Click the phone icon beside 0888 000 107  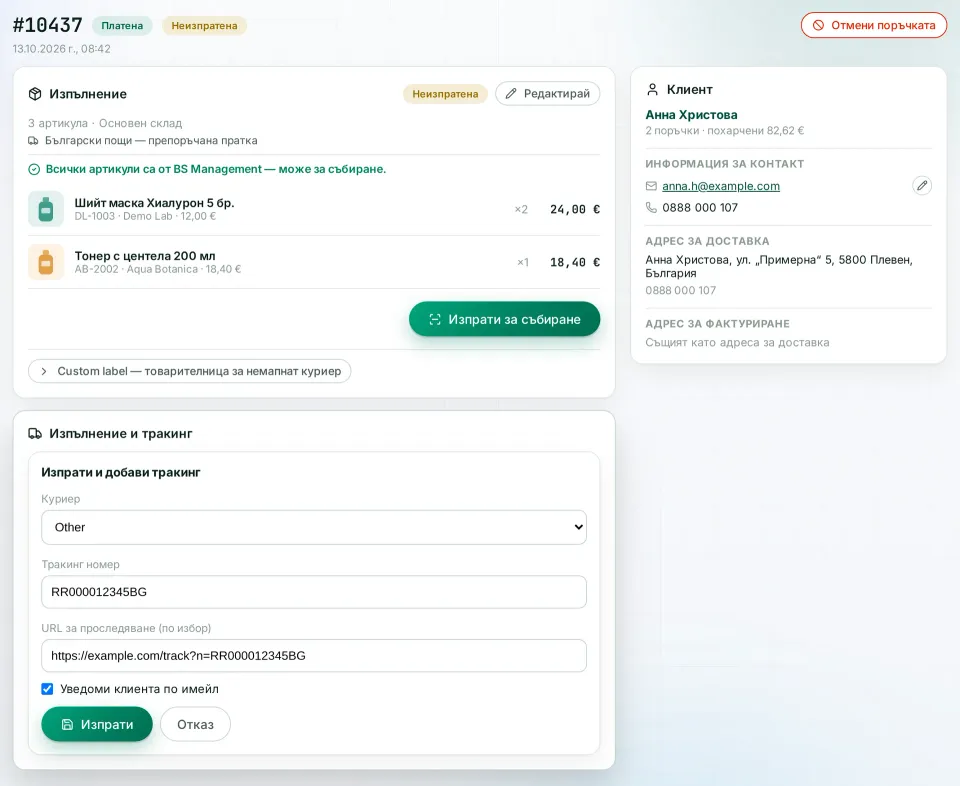click(x=651, y=208)
